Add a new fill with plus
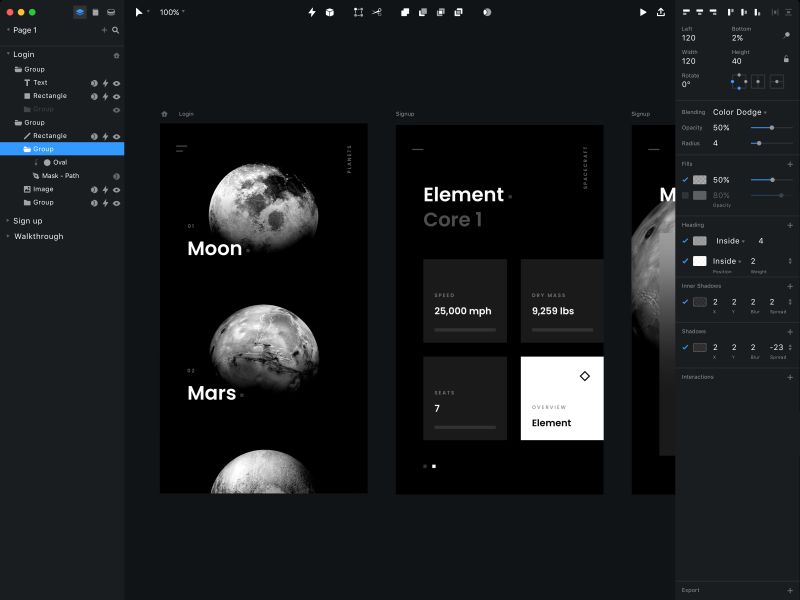 [790, 164]
